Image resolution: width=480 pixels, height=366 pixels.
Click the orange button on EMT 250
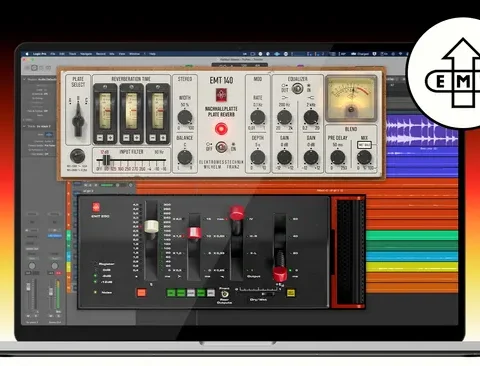(x=141, y=293)
